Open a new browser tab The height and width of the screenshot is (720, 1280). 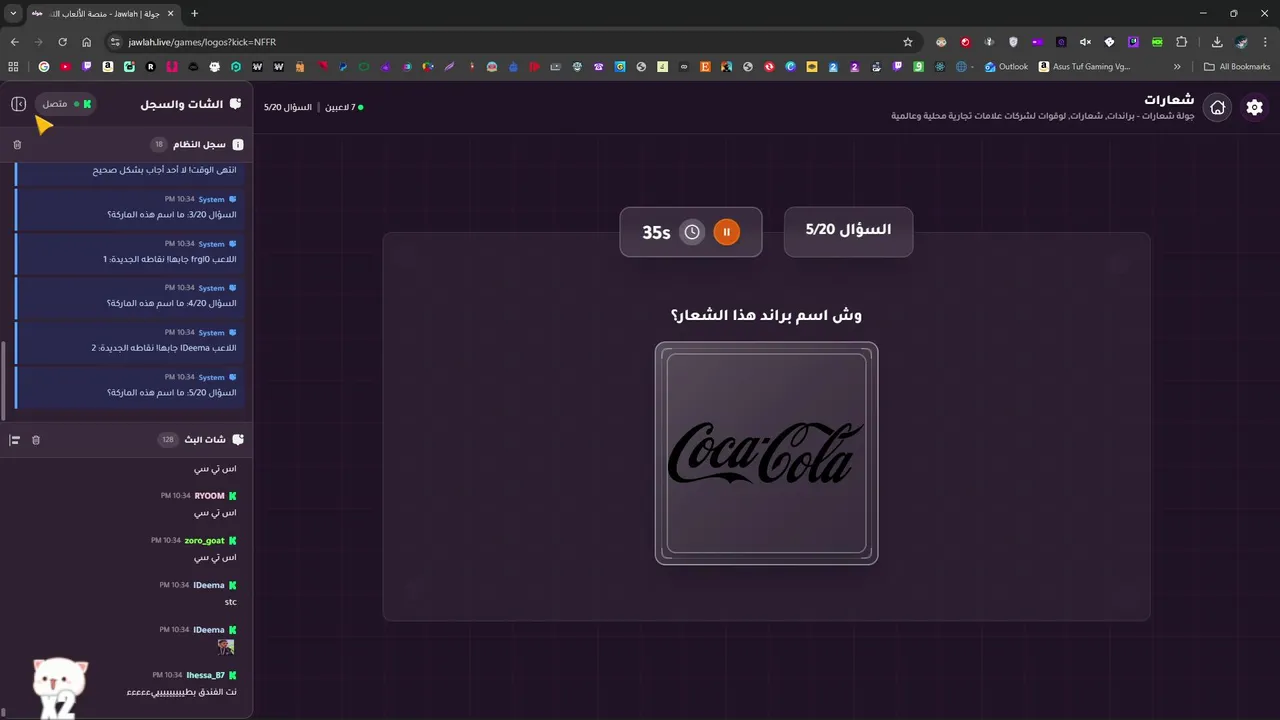pos(194,13)
